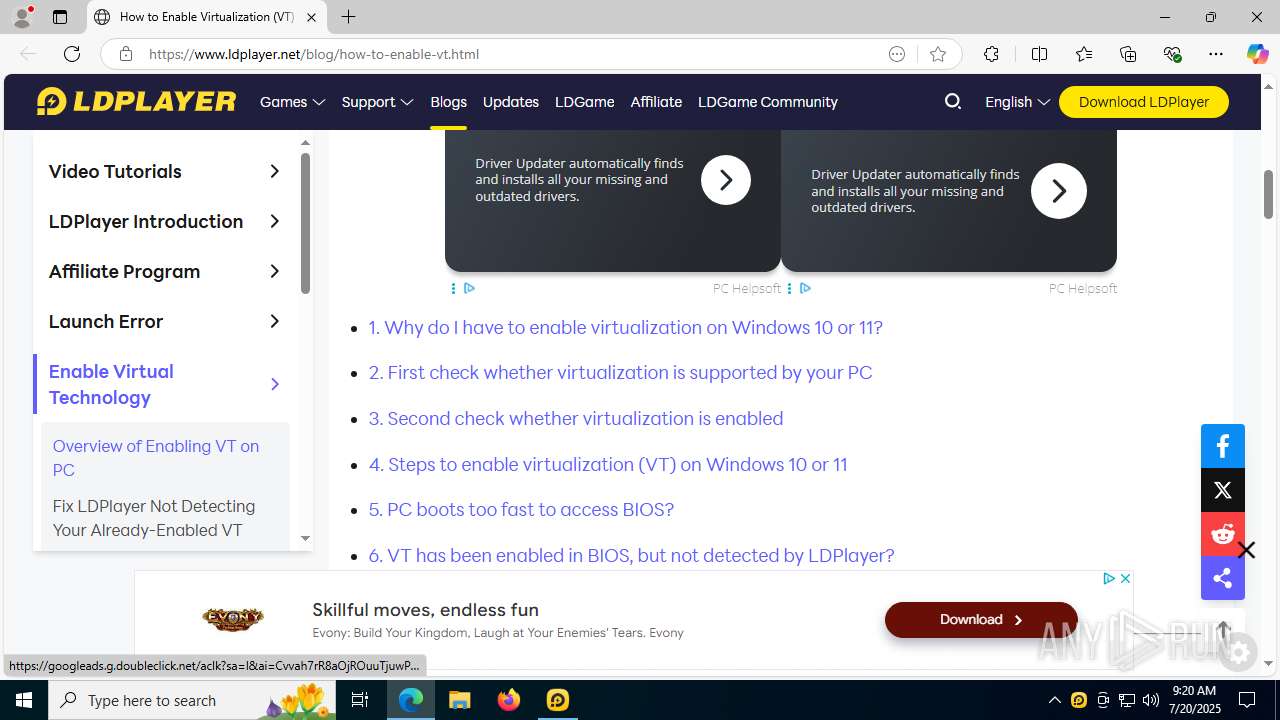
Task: Launch Firefox from the taskbar
Action: tap(509, 700)
